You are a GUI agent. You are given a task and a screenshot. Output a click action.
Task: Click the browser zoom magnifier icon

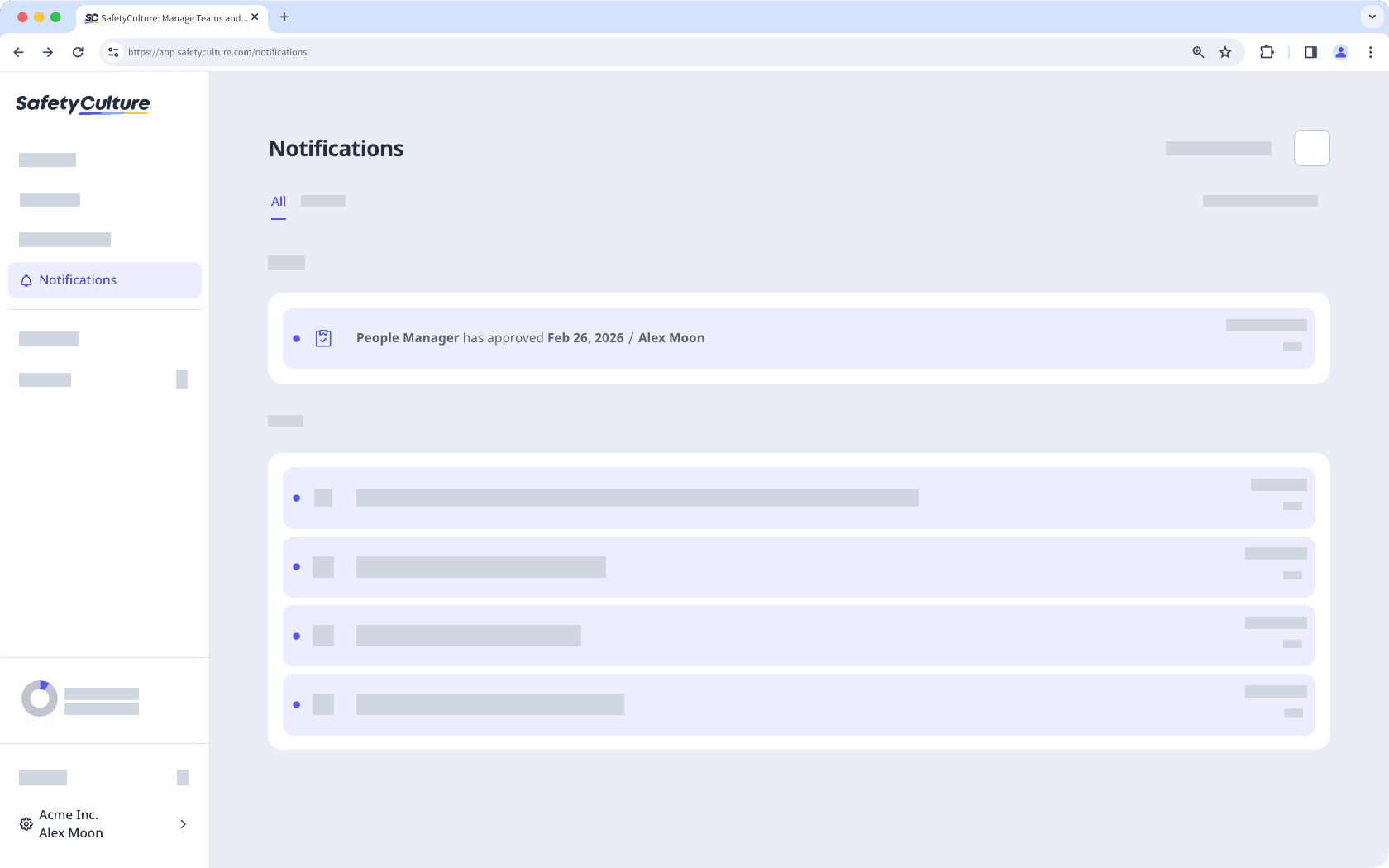(1198, 52)
